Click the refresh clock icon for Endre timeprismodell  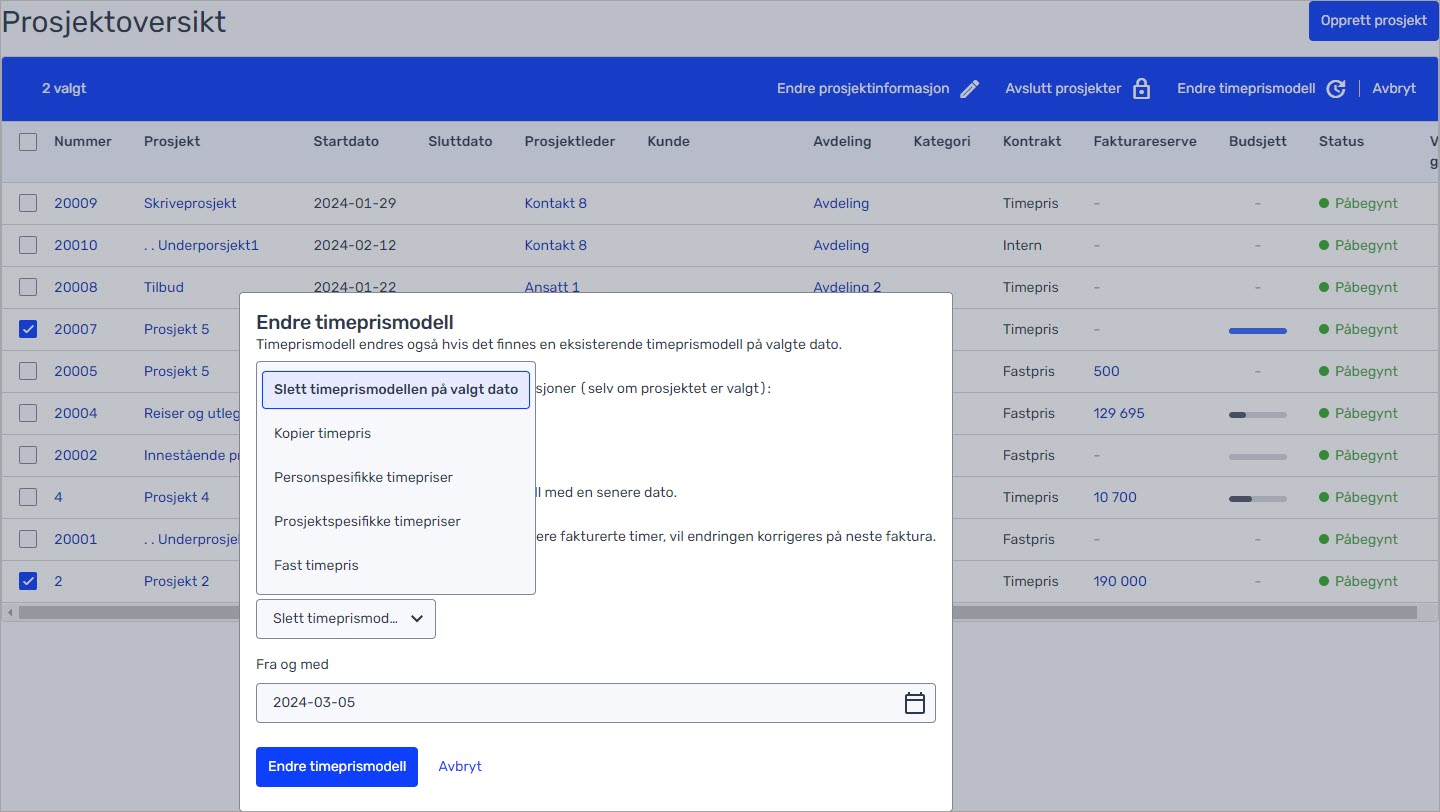(x=1336, y=89)
